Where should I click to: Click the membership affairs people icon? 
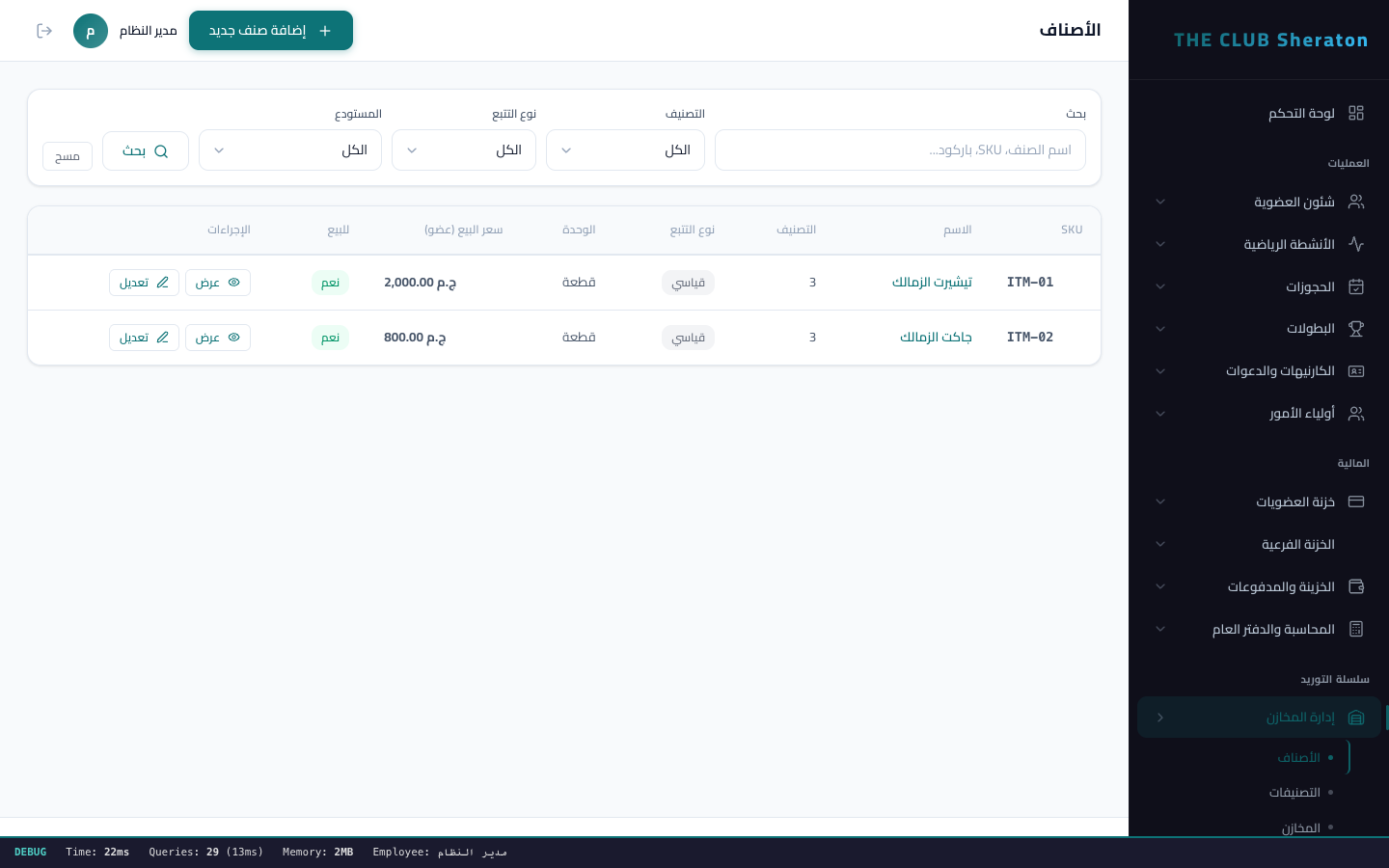click(1356, 202)
